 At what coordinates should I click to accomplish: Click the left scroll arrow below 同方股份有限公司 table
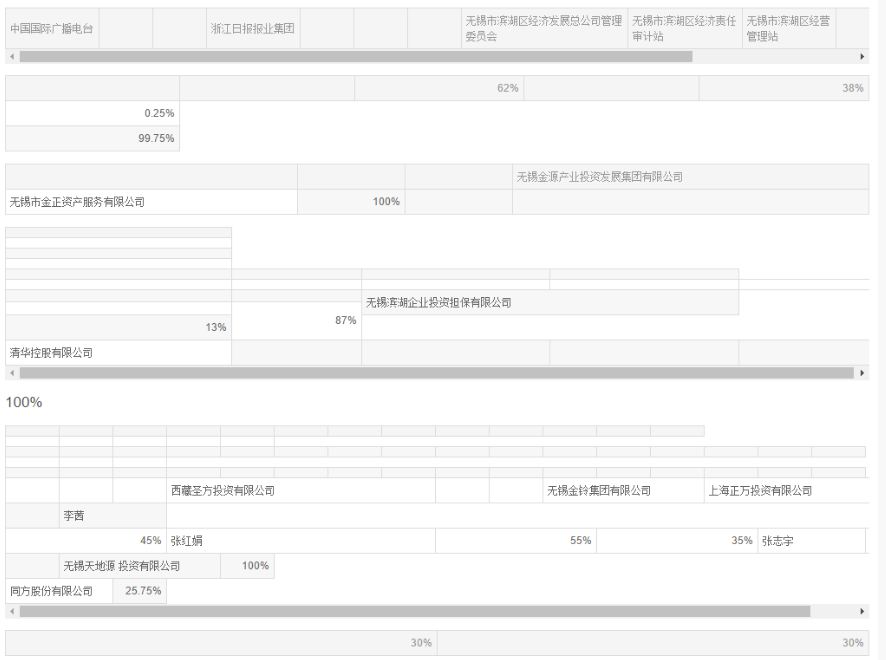12,611
